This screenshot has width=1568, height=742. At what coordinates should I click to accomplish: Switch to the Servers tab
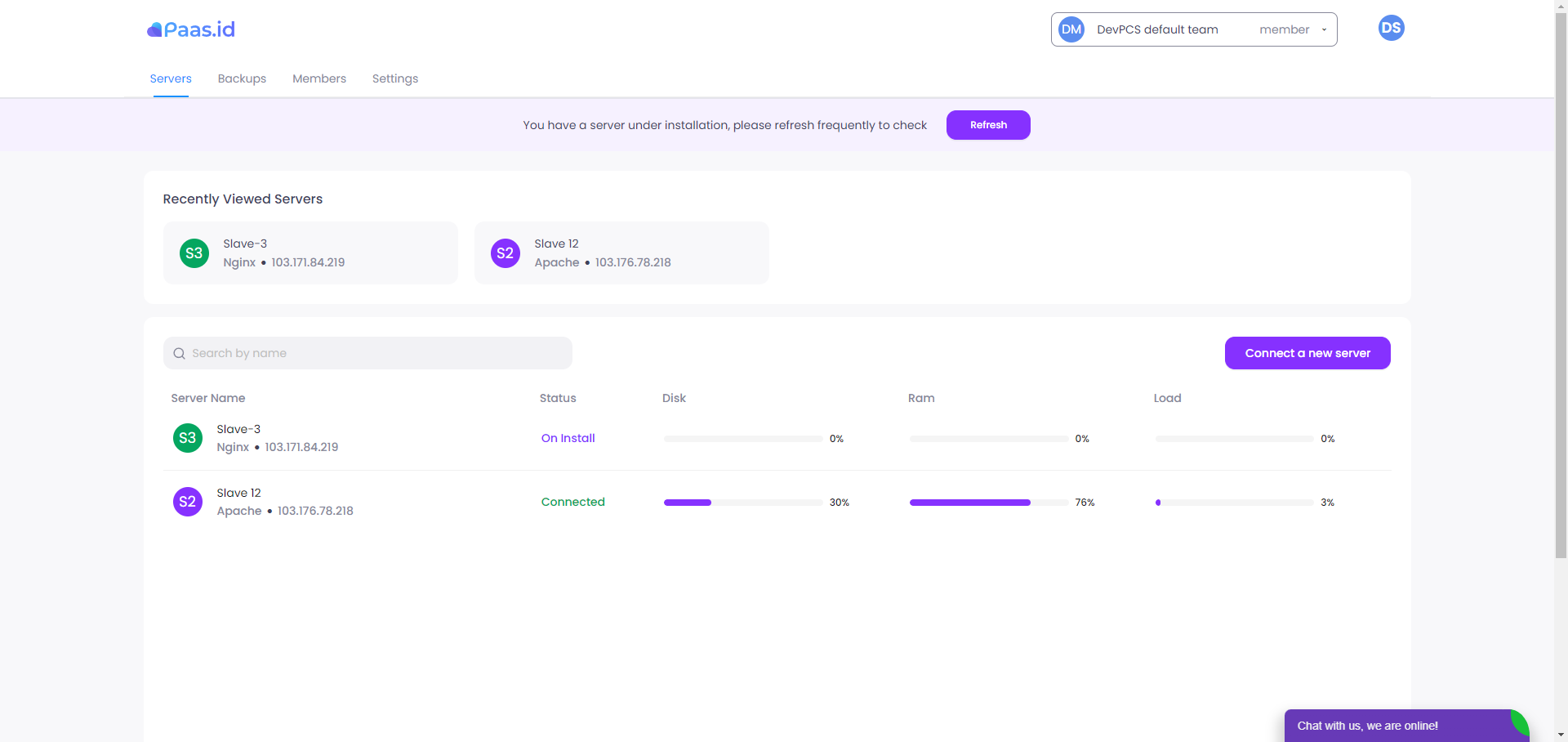(x=171, y=78)
